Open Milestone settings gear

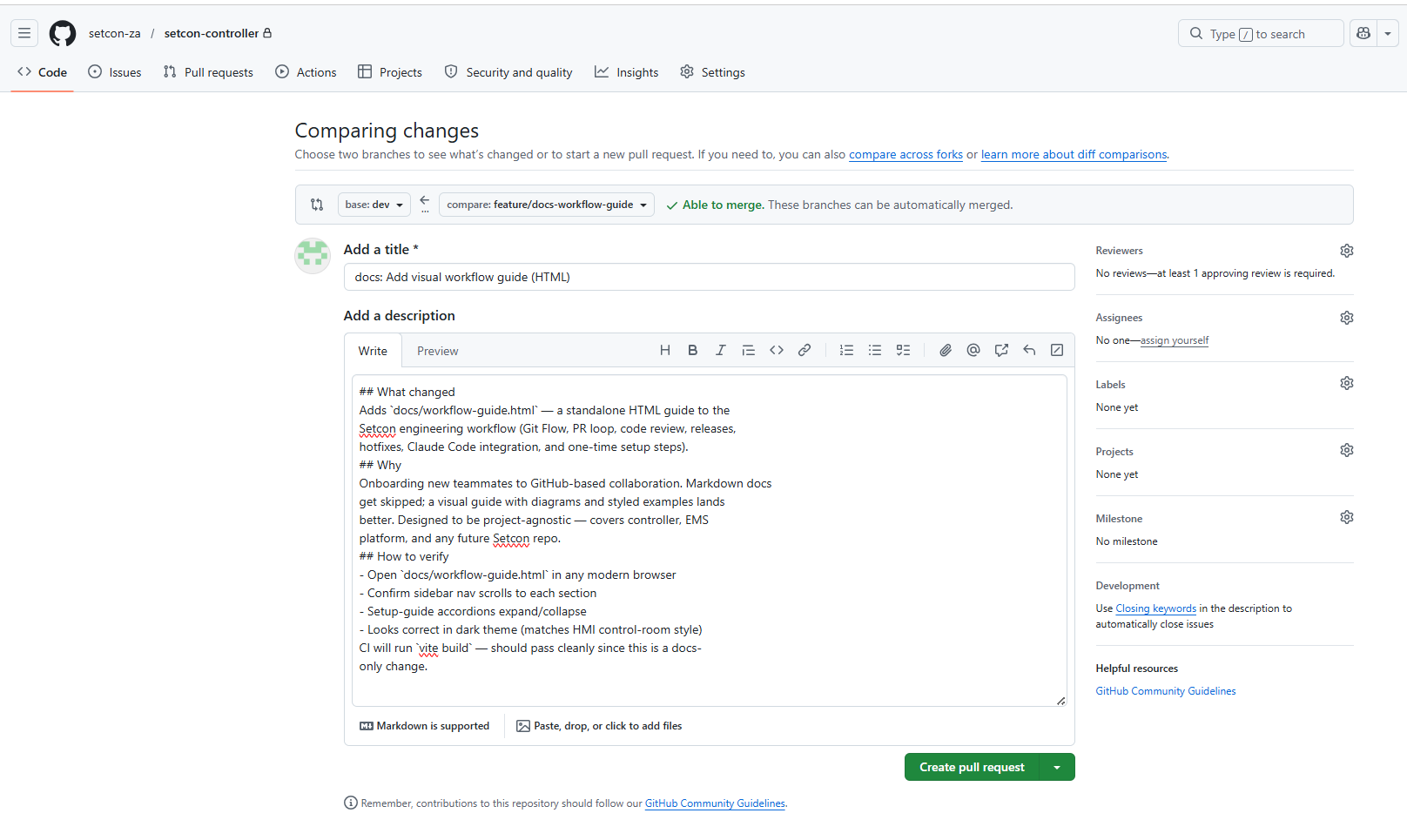(1347, 517)
